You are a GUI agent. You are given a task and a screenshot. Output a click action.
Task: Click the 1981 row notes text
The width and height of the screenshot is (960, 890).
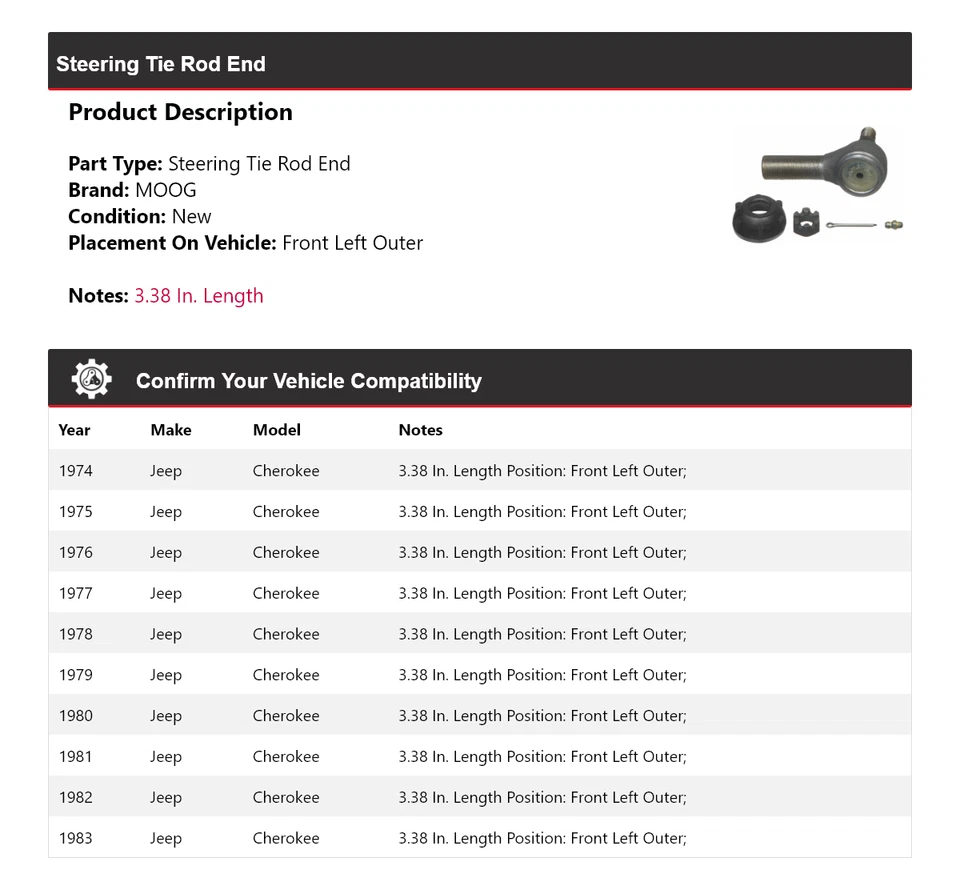tap(542, 757)
